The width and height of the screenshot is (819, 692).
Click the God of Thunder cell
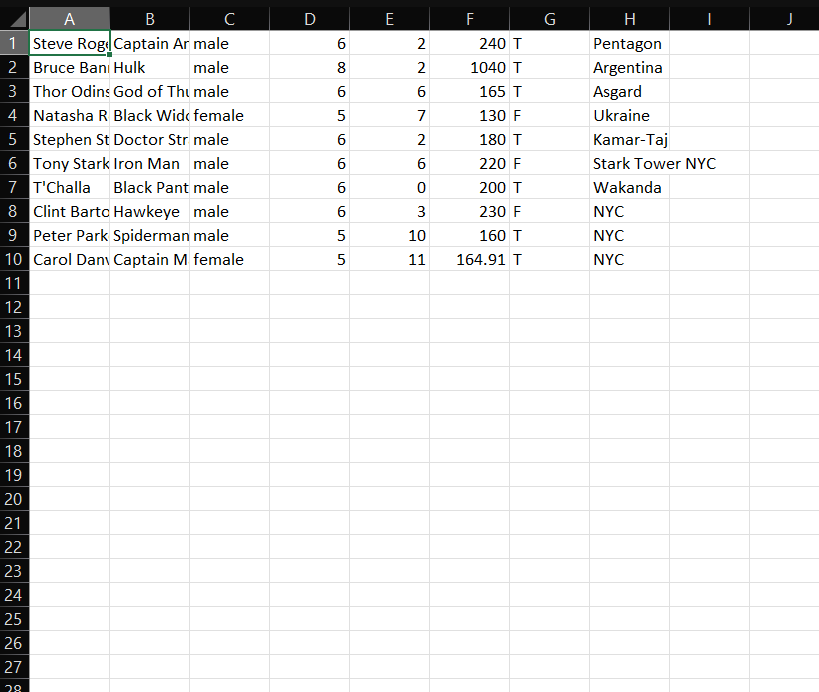(x=149, y=91)
